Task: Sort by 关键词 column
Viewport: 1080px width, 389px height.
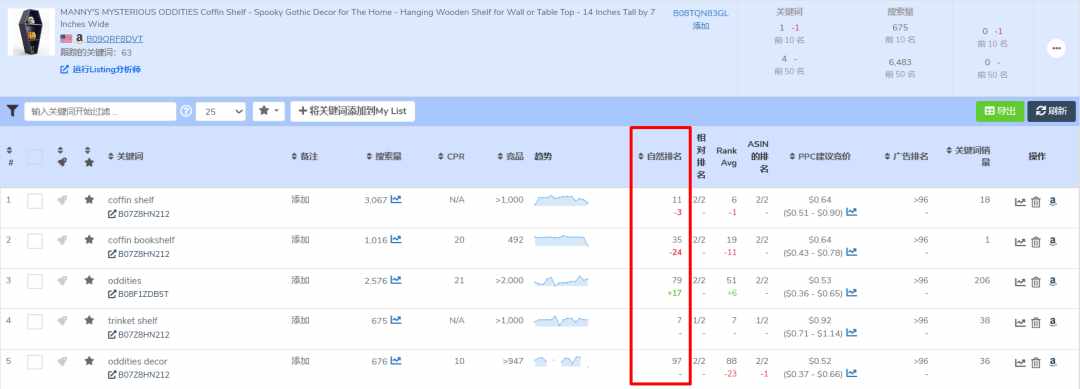Action: (x=125, y=157)
